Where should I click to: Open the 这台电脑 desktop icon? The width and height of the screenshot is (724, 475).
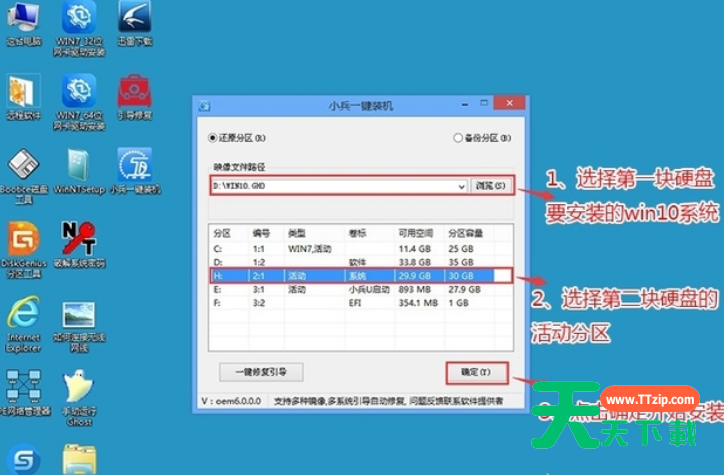[23, 24]
